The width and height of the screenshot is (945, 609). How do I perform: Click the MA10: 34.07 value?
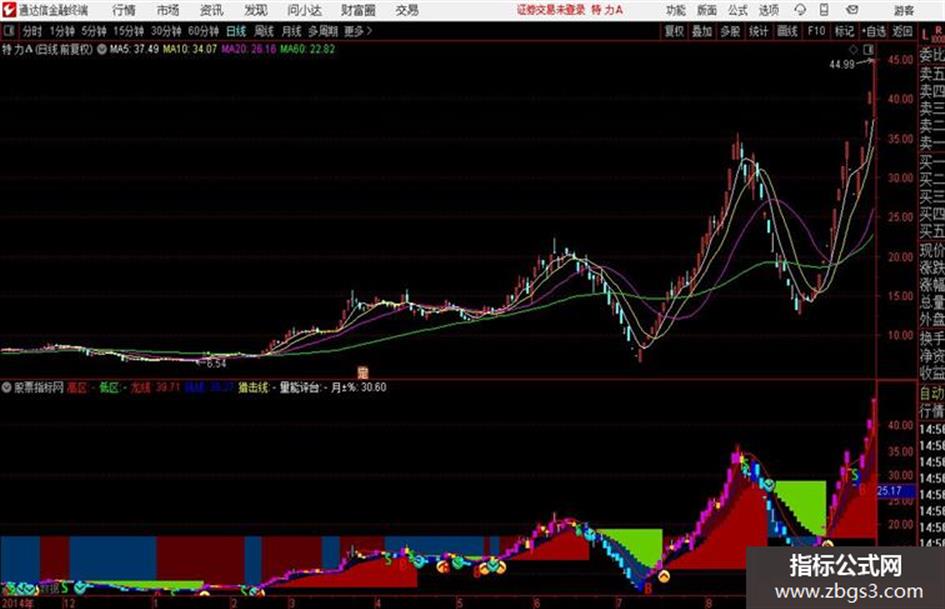190,49
